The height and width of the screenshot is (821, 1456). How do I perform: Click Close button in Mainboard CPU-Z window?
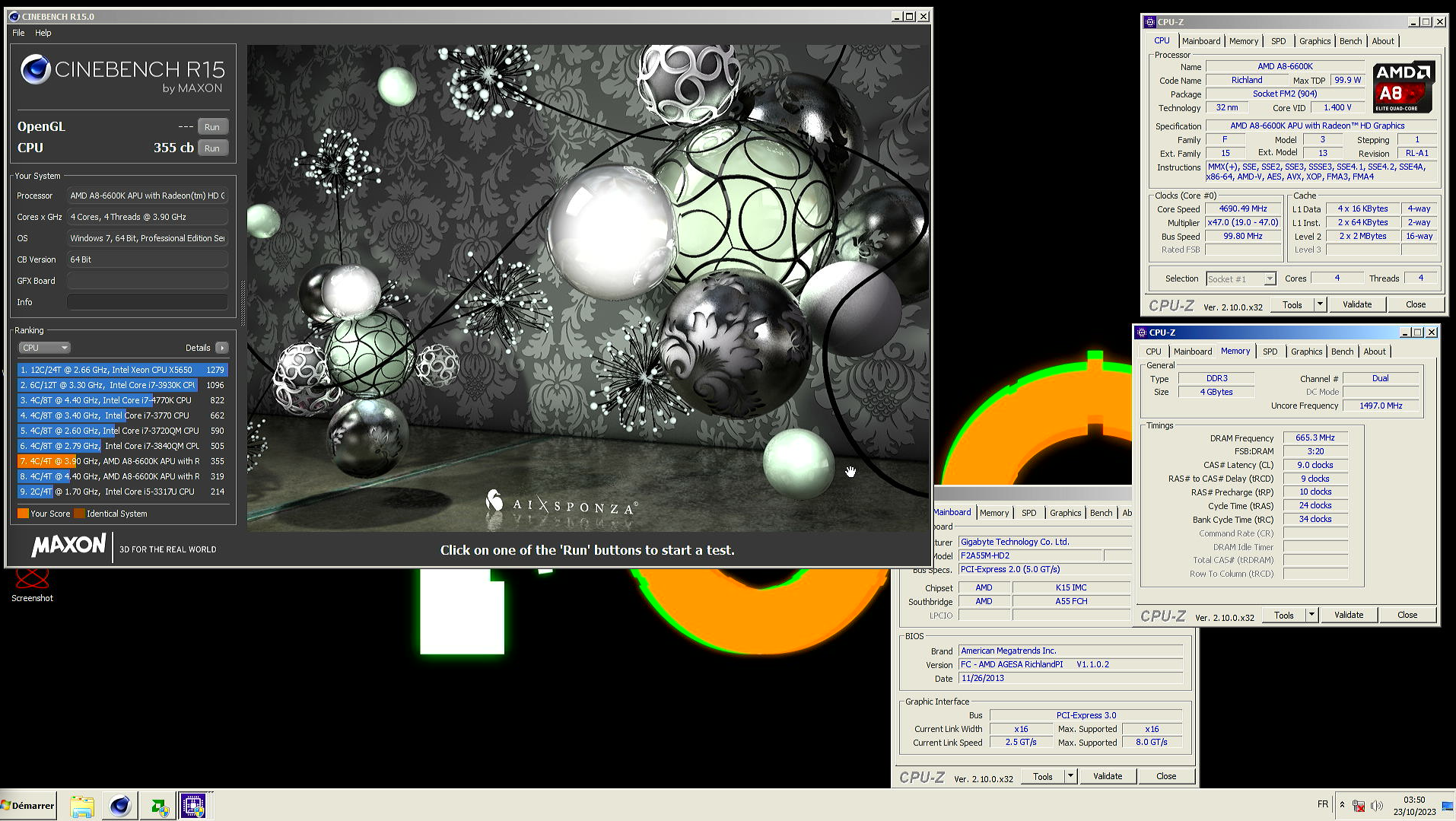[x=1166, y=776]
